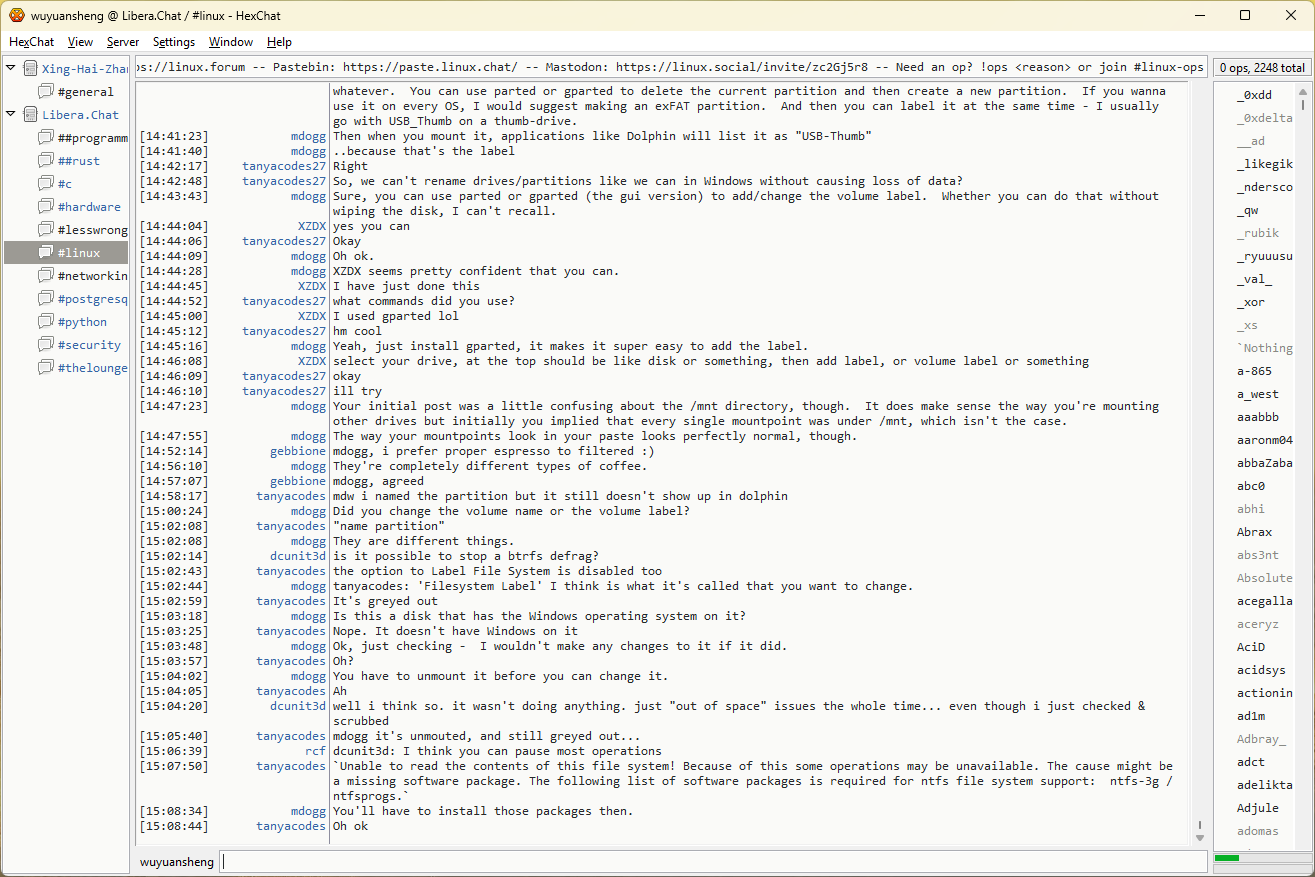Image resolution: width=1315 pixels, height=877 pixels.
Task: Click the HexChat app icon in title bar
Action: (x=16, y=15)
